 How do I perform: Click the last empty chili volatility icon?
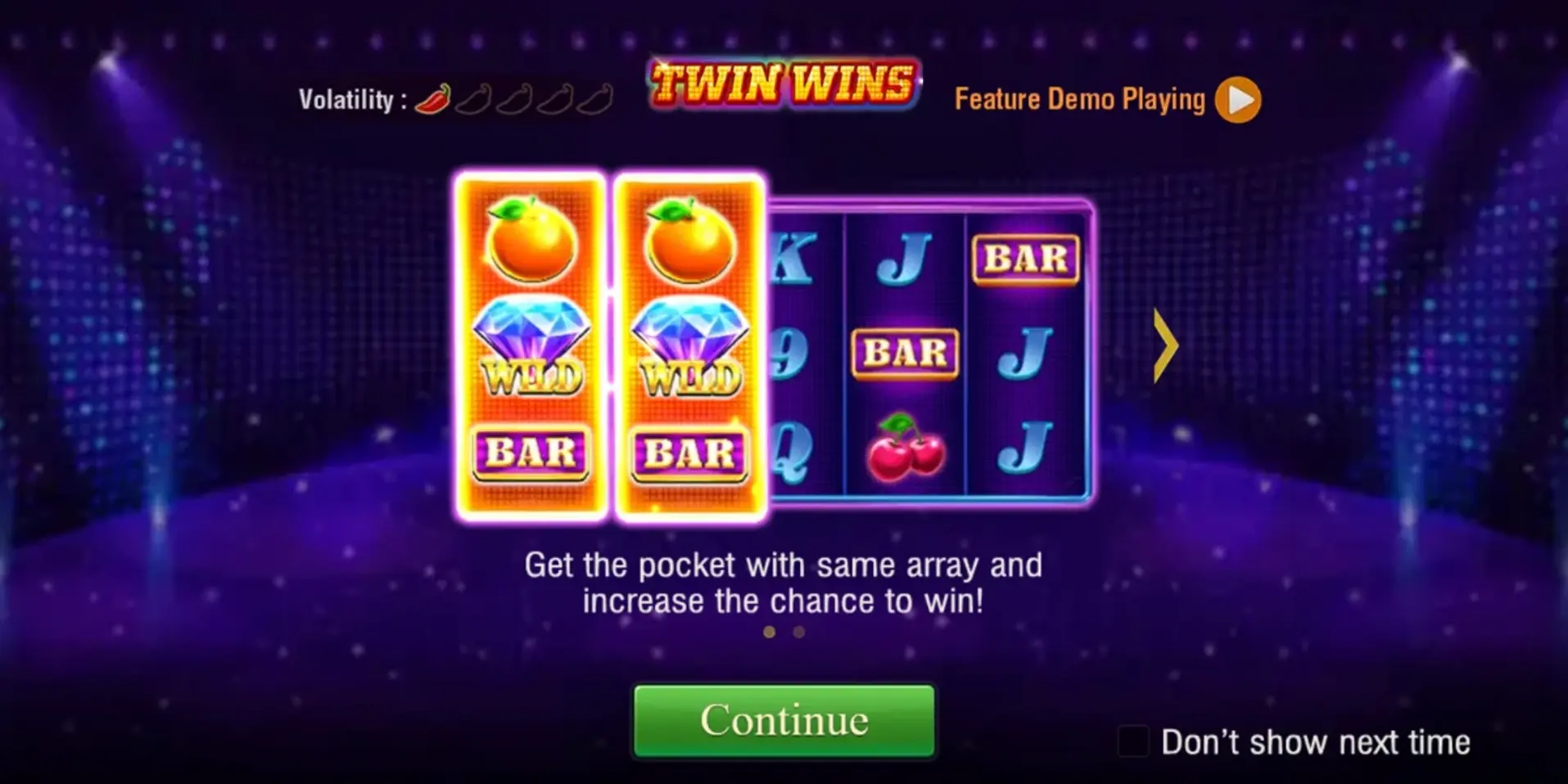pos(595,99)
